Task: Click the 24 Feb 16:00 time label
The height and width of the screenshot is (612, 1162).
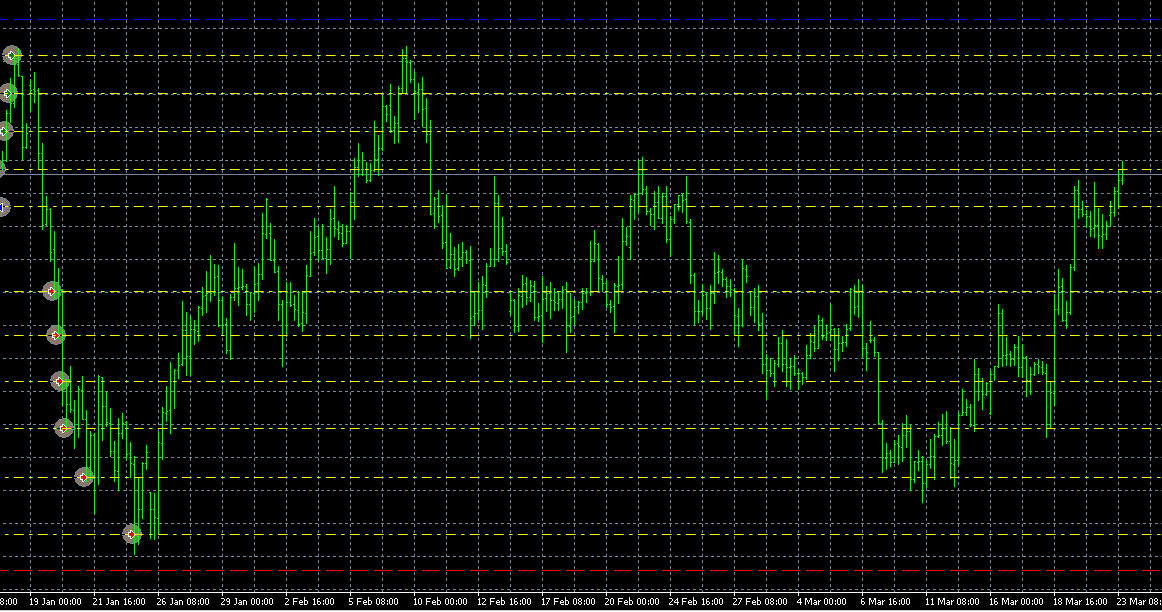Action: pos(696,602)
